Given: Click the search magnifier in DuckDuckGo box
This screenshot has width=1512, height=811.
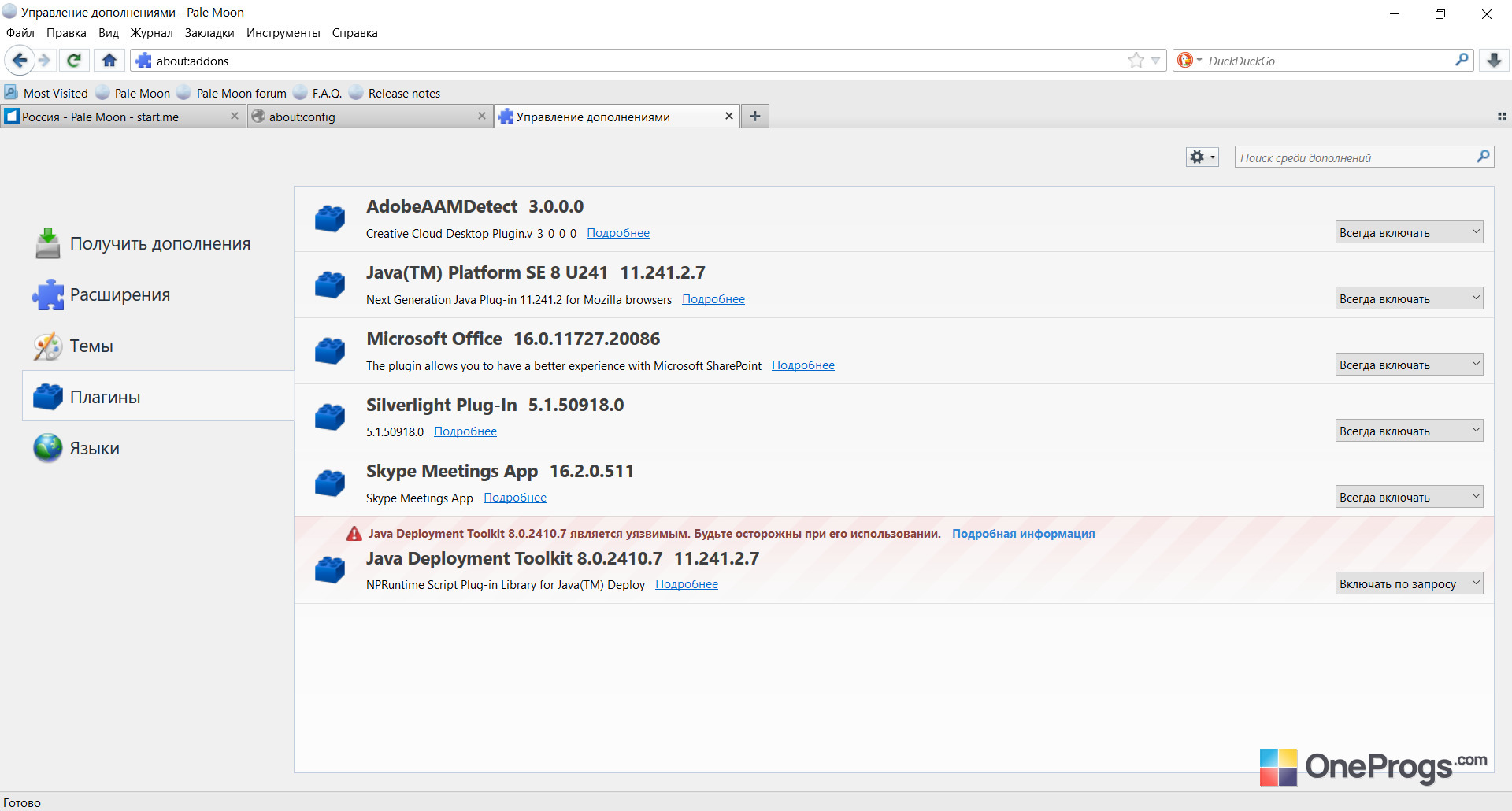Looking at the screenshot, I should click(x=1462, y=61).
